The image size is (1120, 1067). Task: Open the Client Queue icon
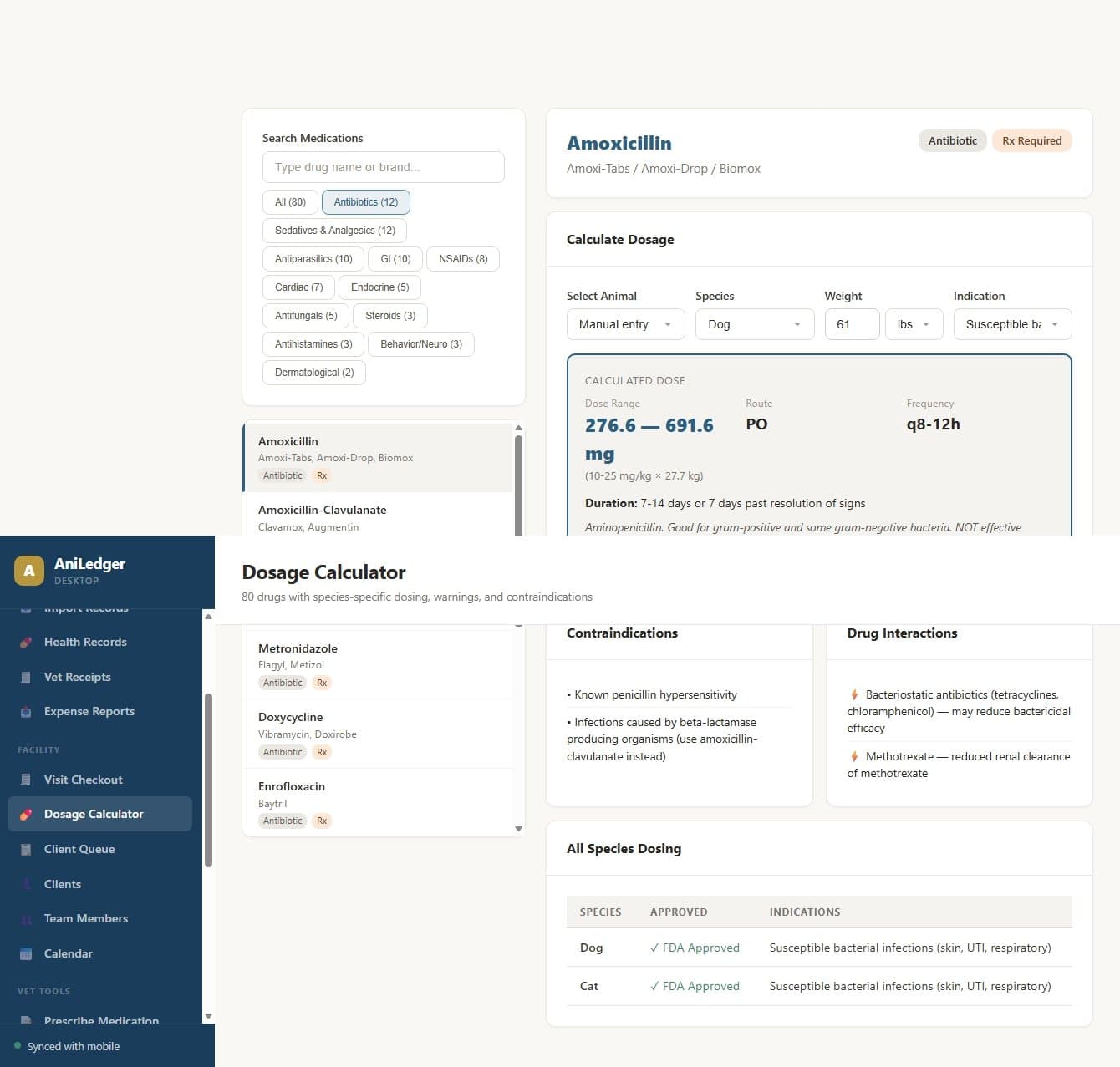(27, 849)
